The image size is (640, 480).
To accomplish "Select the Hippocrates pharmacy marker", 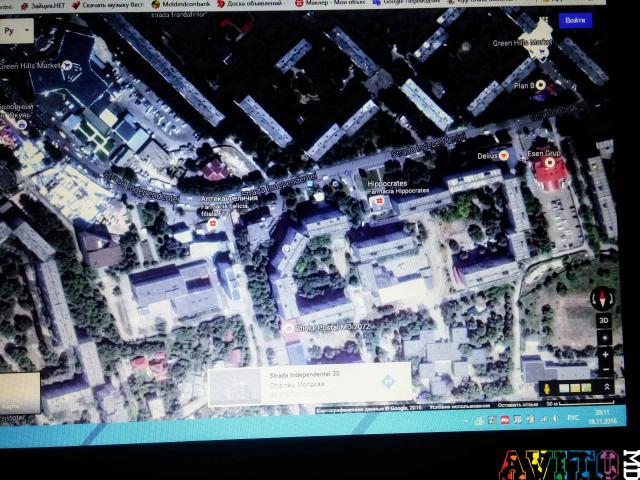I will click(378, 202).
